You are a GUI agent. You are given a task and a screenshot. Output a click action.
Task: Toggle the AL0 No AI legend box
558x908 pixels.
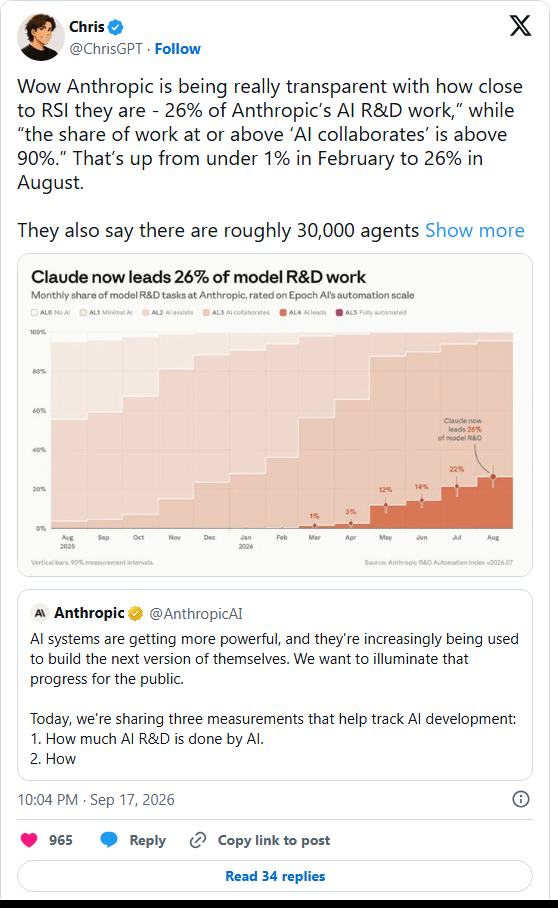click(x=34, y=313)
